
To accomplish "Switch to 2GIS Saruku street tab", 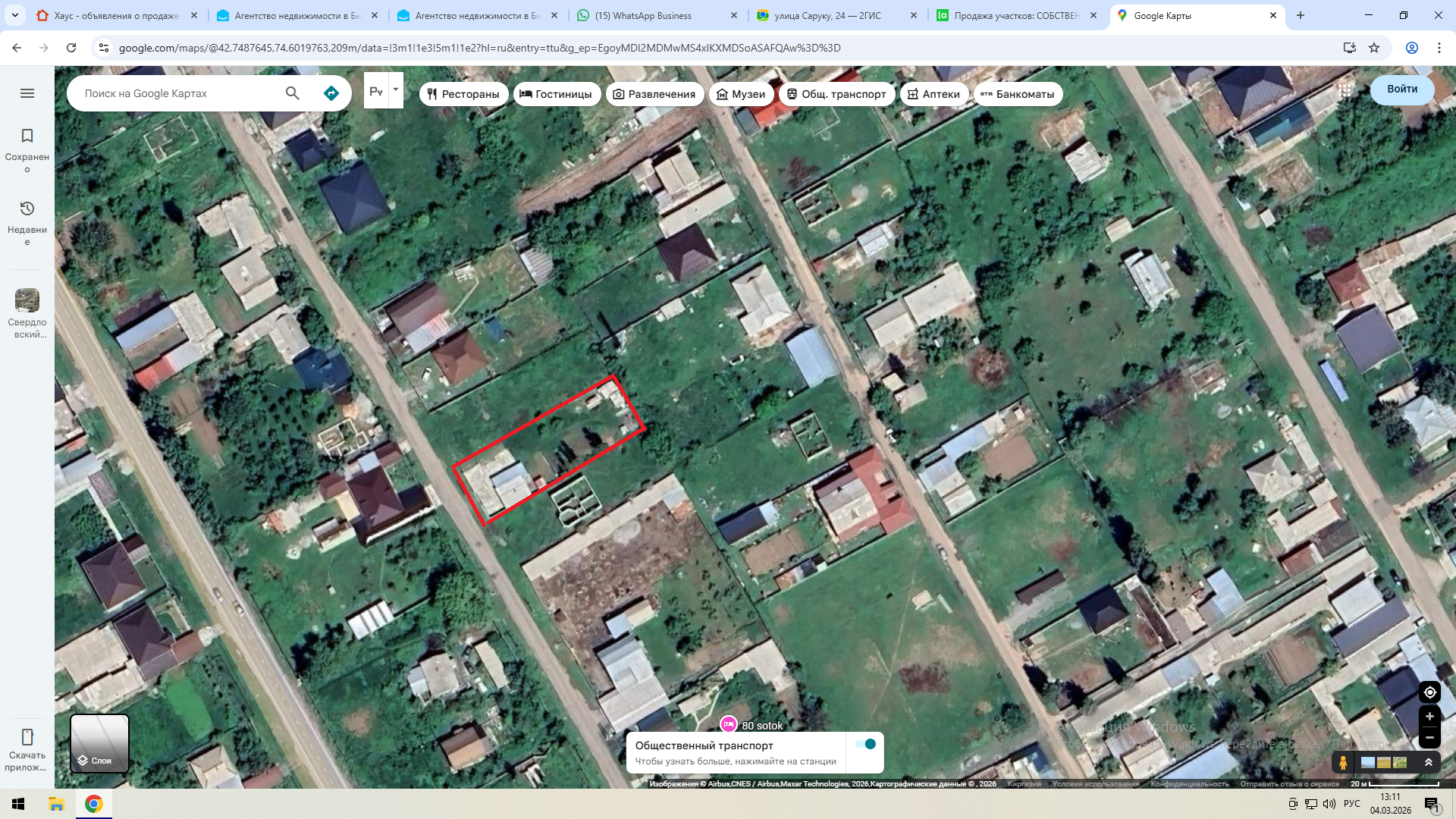I will (827, 15).
